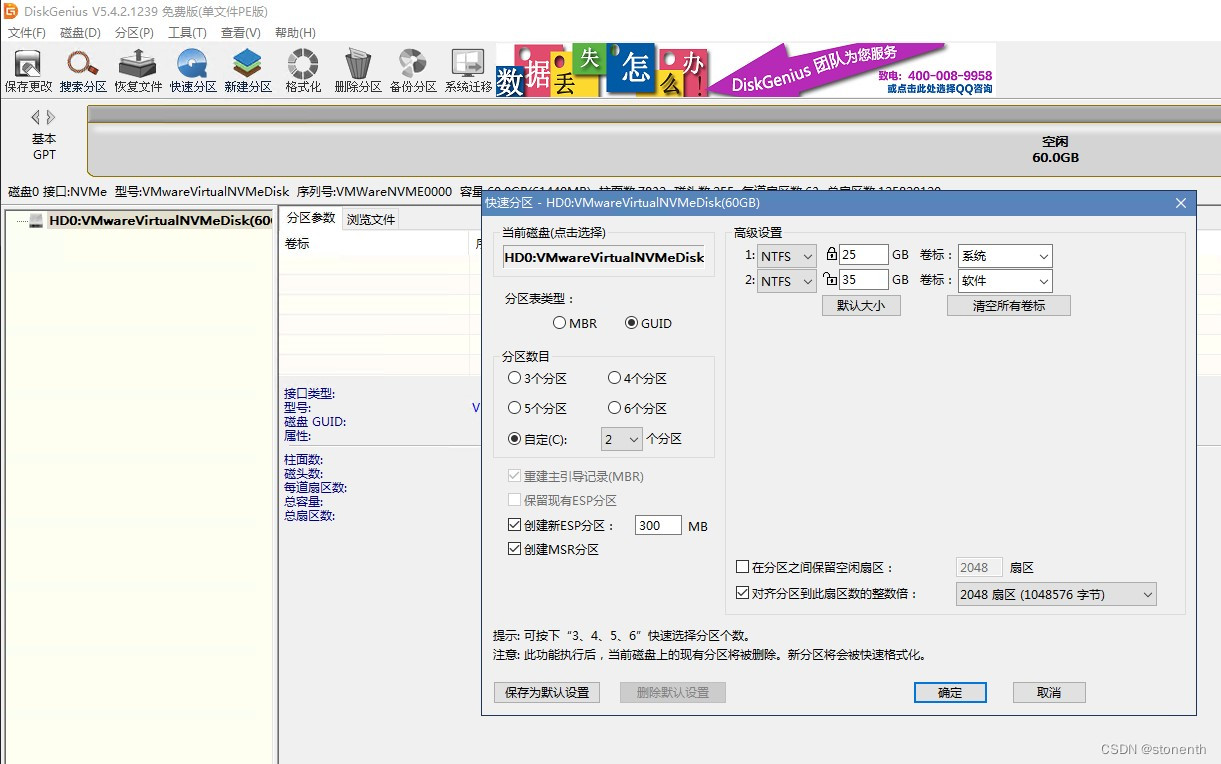This screenshot has height=764, width=1221.
Task: Launch Recover Files (恢复文件) tool
Action: (x=138, y=71)
